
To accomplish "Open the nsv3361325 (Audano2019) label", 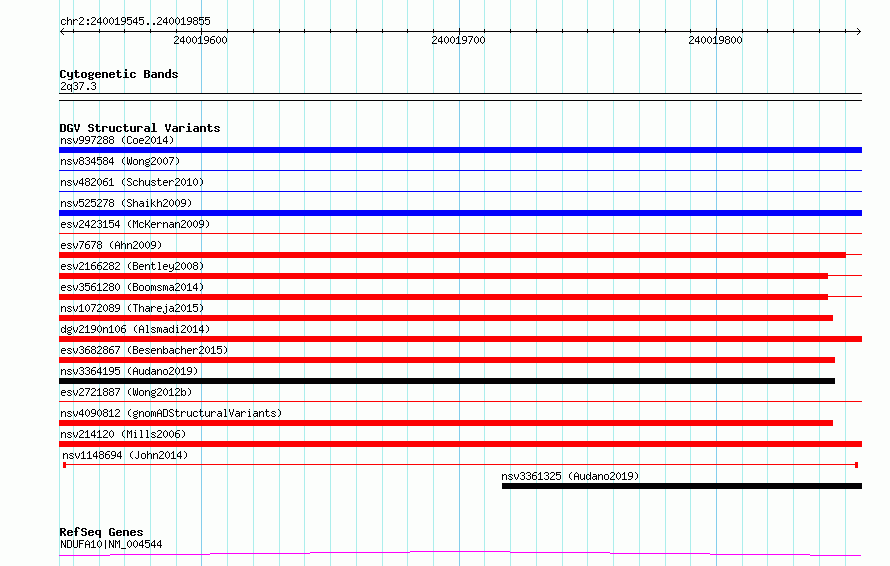I will [x=570, y=476].
